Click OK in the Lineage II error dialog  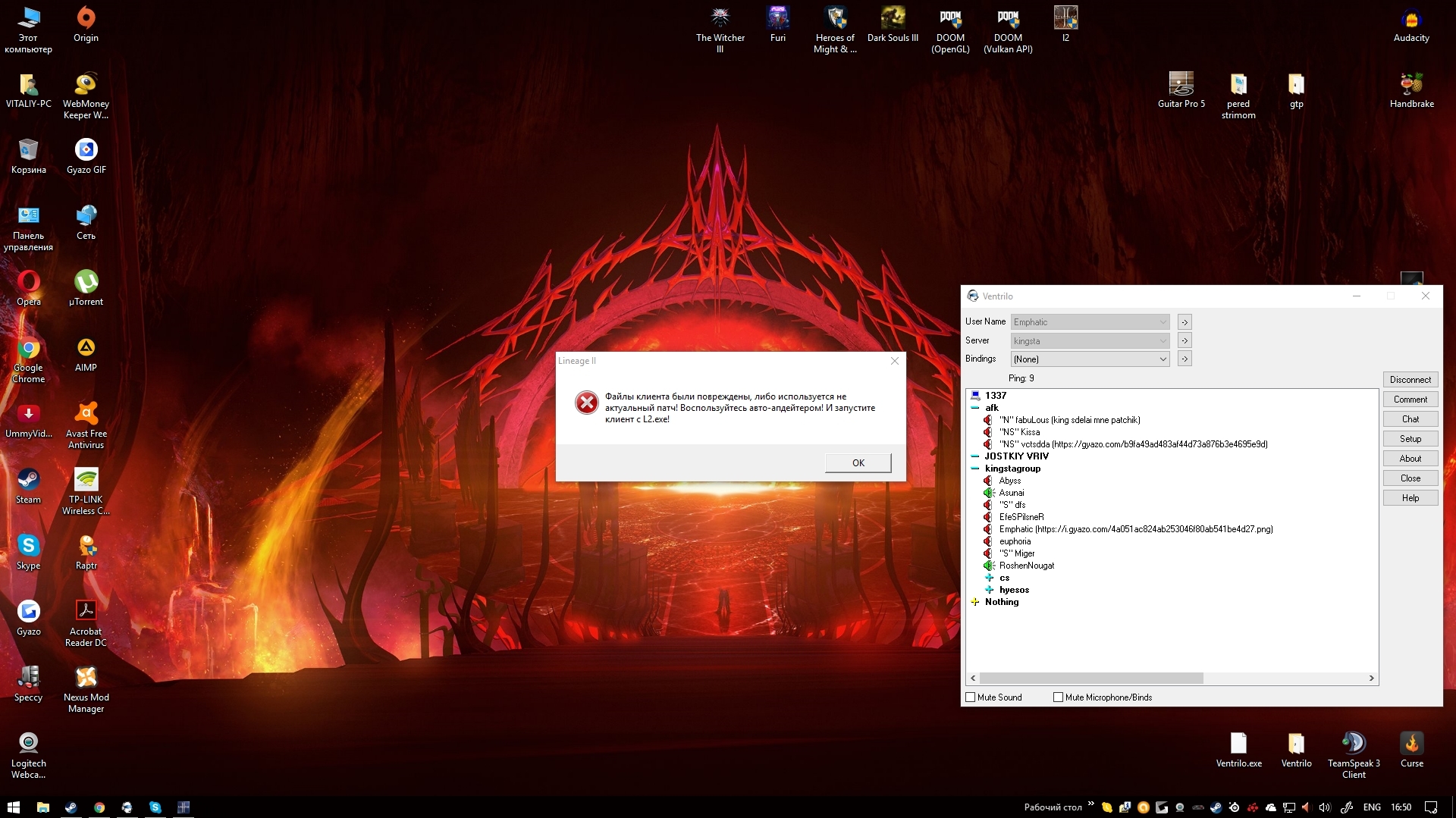click(858, 462)
